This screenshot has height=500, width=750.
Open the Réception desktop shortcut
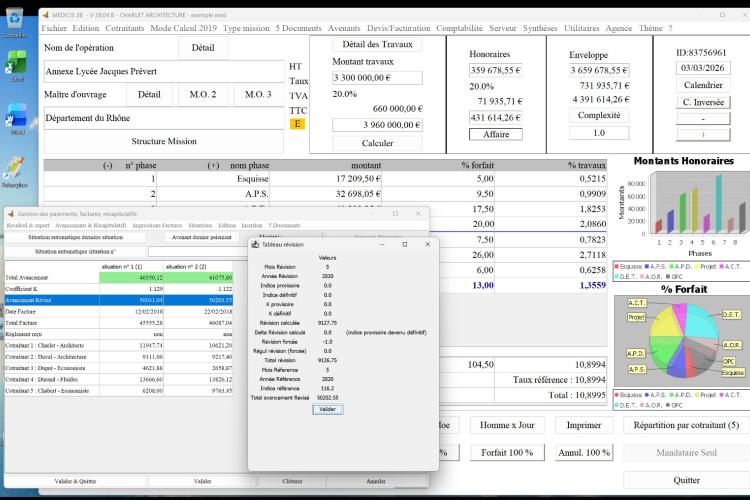[15, 171]
